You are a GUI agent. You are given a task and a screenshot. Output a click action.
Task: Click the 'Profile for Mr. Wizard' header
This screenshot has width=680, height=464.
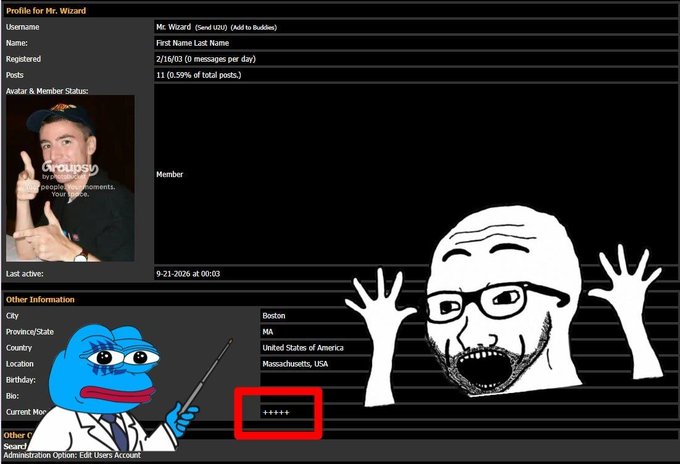coord(46,11)
